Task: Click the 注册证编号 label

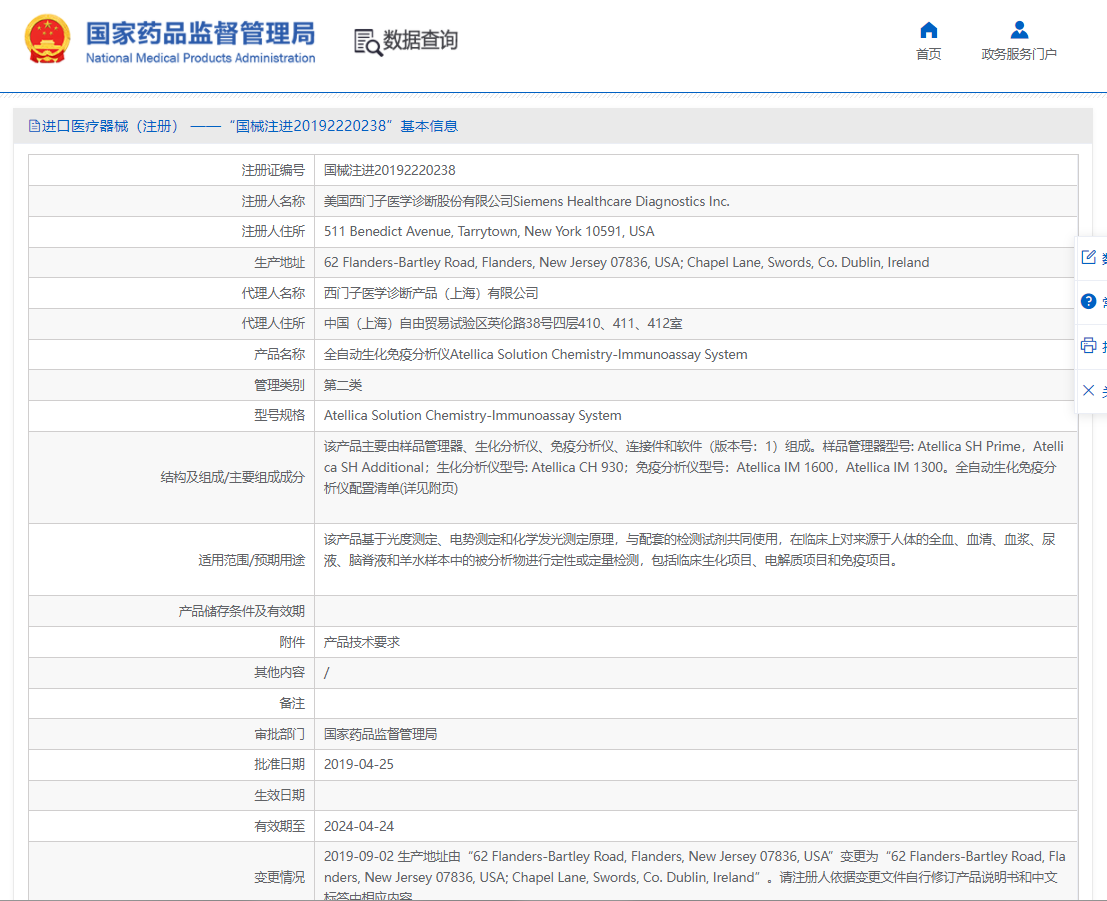Action: point(273,170)
